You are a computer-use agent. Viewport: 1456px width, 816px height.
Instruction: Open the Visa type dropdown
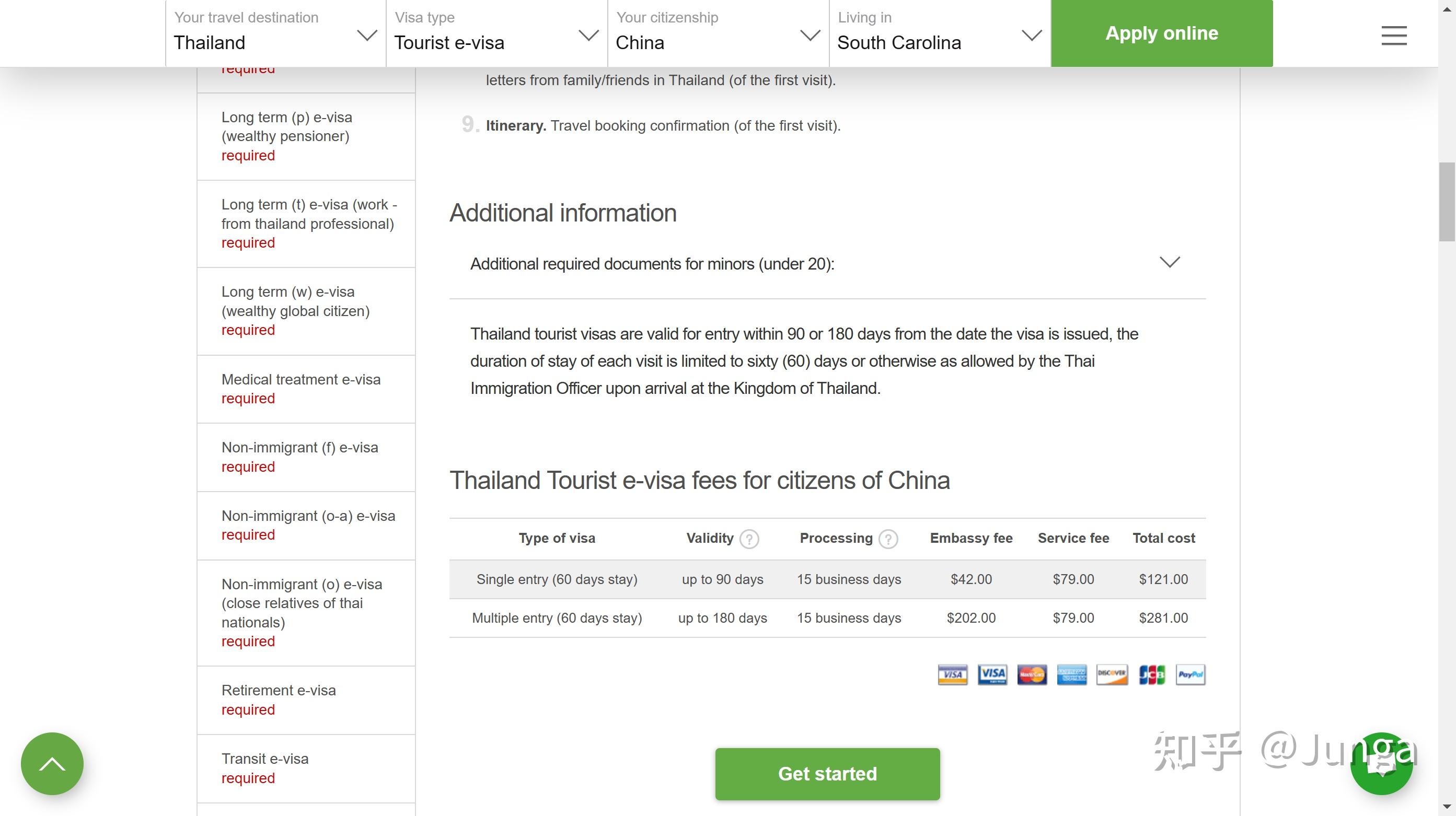point(497,33)
